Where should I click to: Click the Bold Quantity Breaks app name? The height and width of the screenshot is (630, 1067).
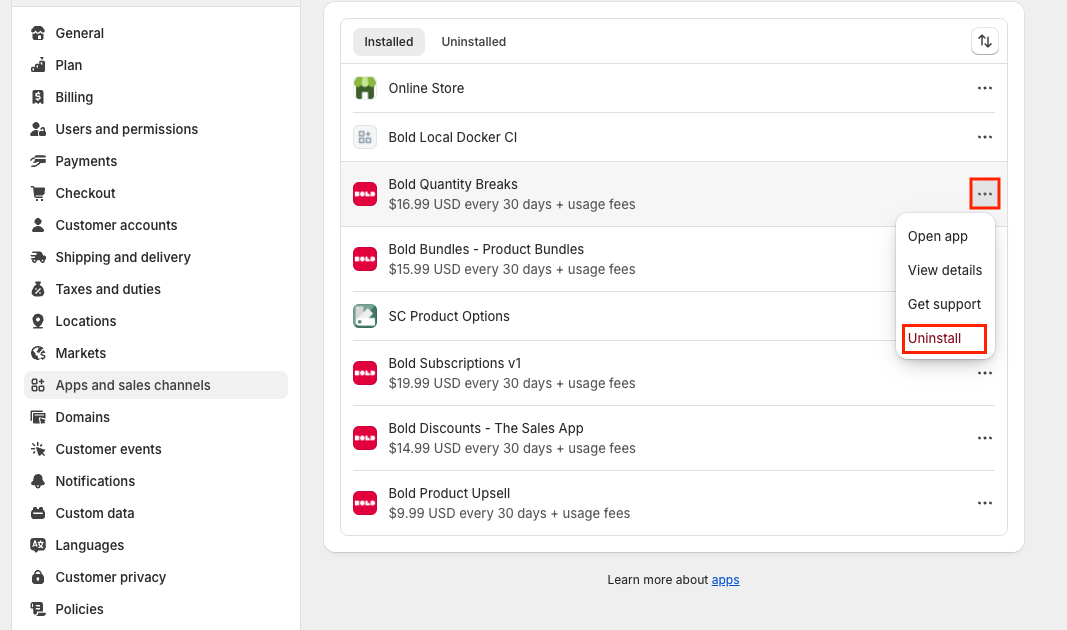[x=453, y=184]
